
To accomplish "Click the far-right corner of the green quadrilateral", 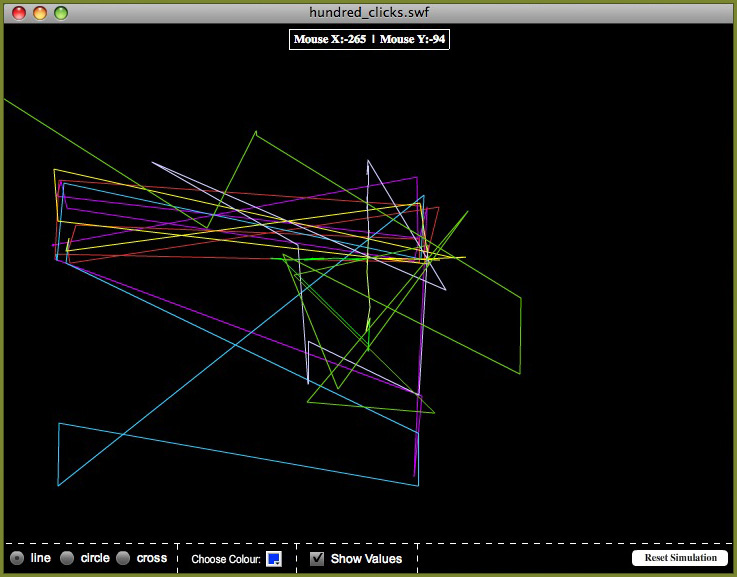I will (x=521, y=297).
